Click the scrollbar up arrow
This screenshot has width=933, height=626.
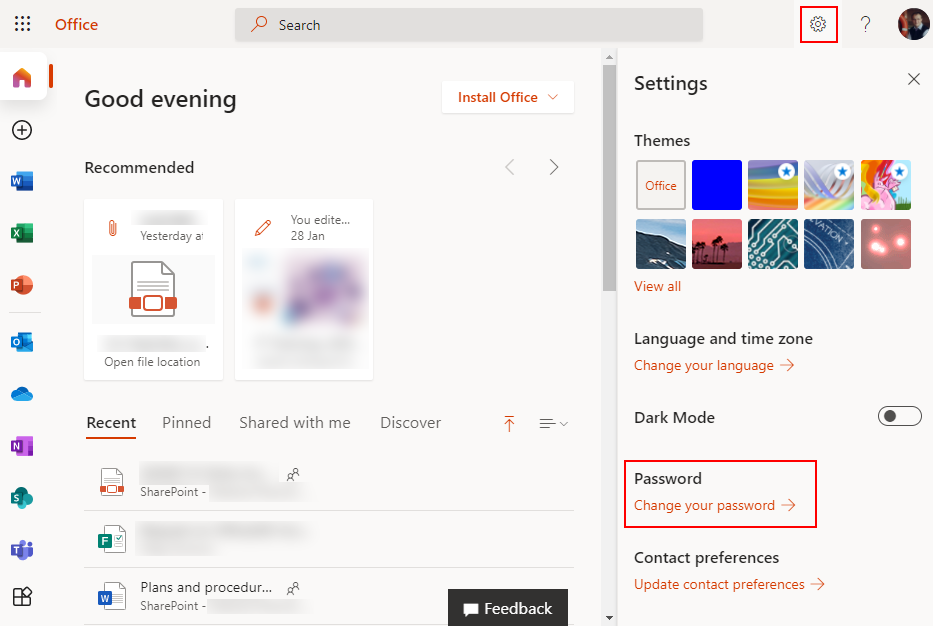pos(609,57)
